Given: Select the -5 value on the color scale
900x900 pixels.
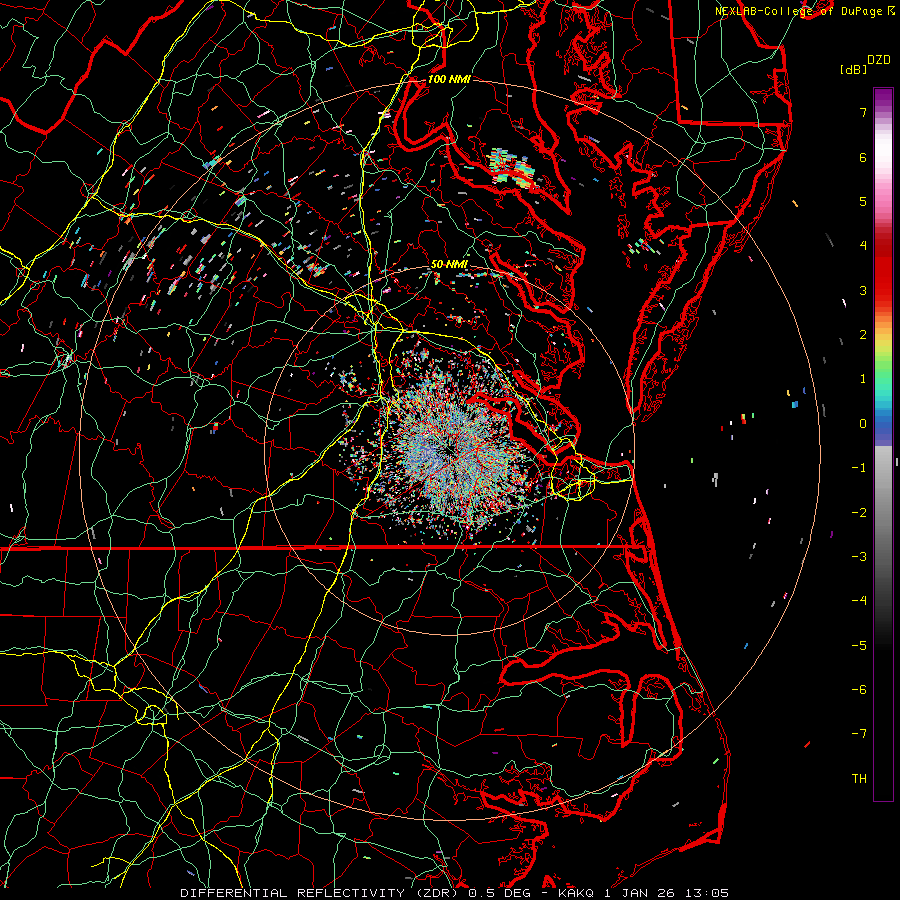Looking at the screenshot, I should click(859, 645).
